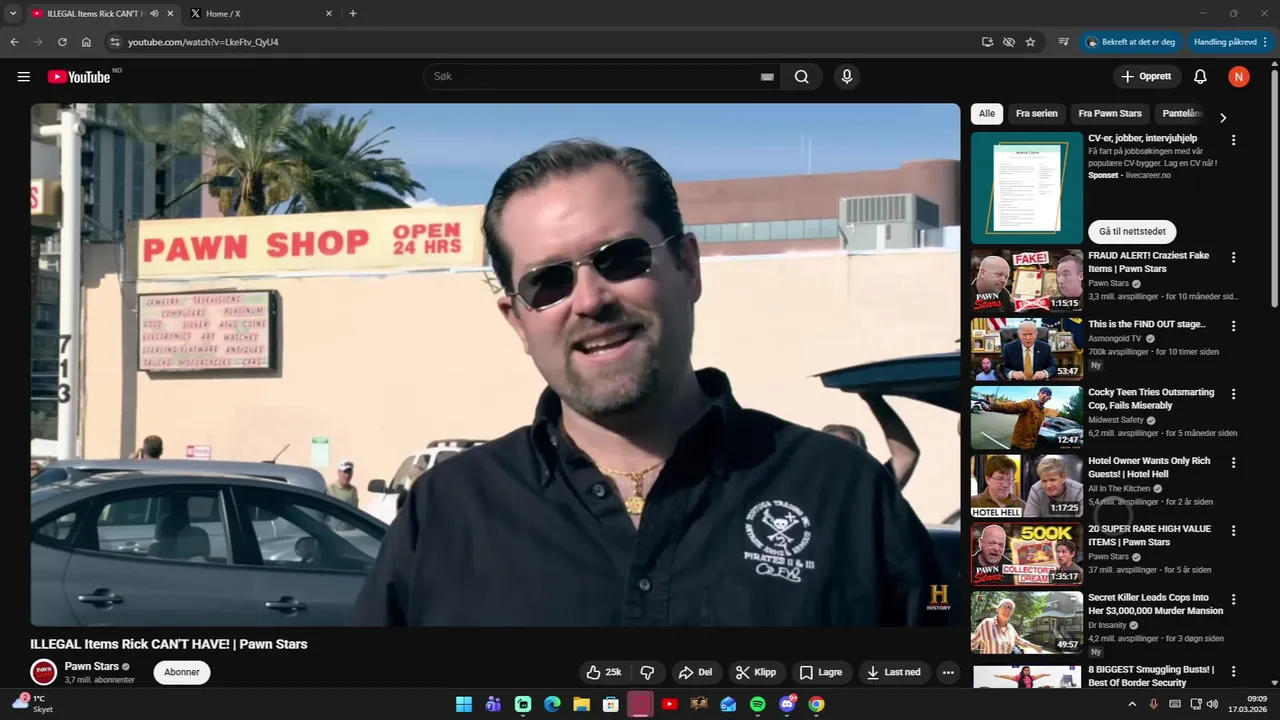Save video to playlist with Lagre
1280x720 pixels.
(820, 672)
